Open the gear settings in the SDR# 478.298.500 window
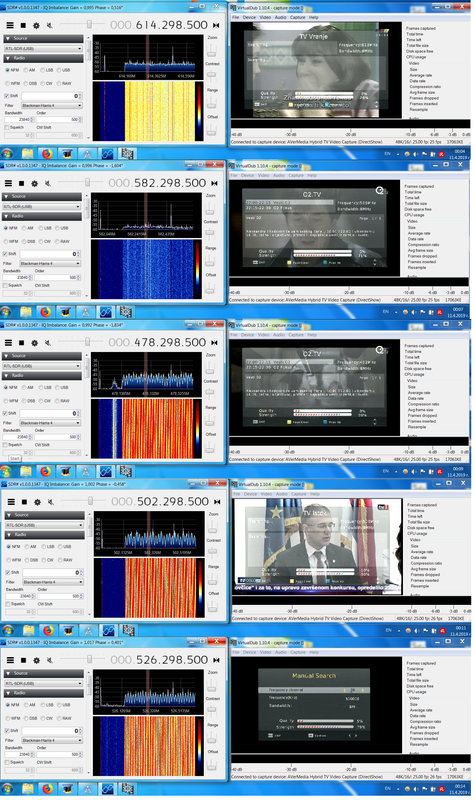Image resolution: width=475 pixels, height=800 pixels. [x=35, y=343]
